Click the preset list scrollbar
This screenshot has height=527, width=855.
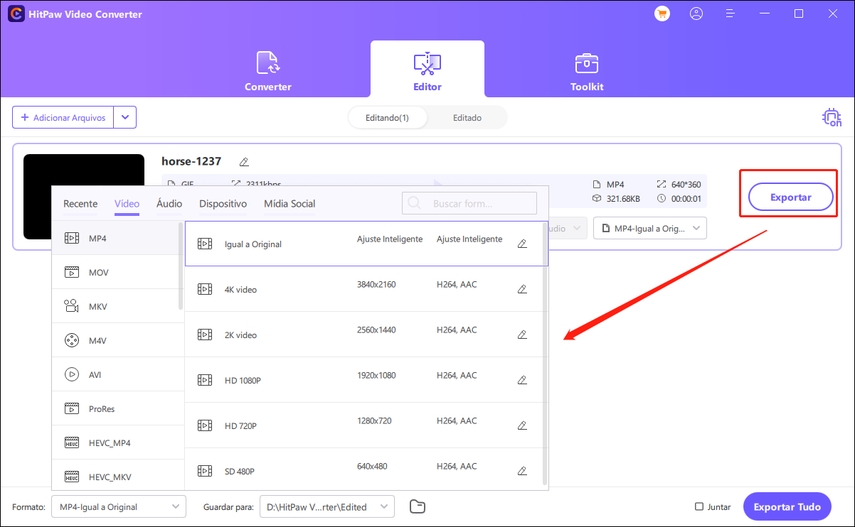(x=545, y=355)
